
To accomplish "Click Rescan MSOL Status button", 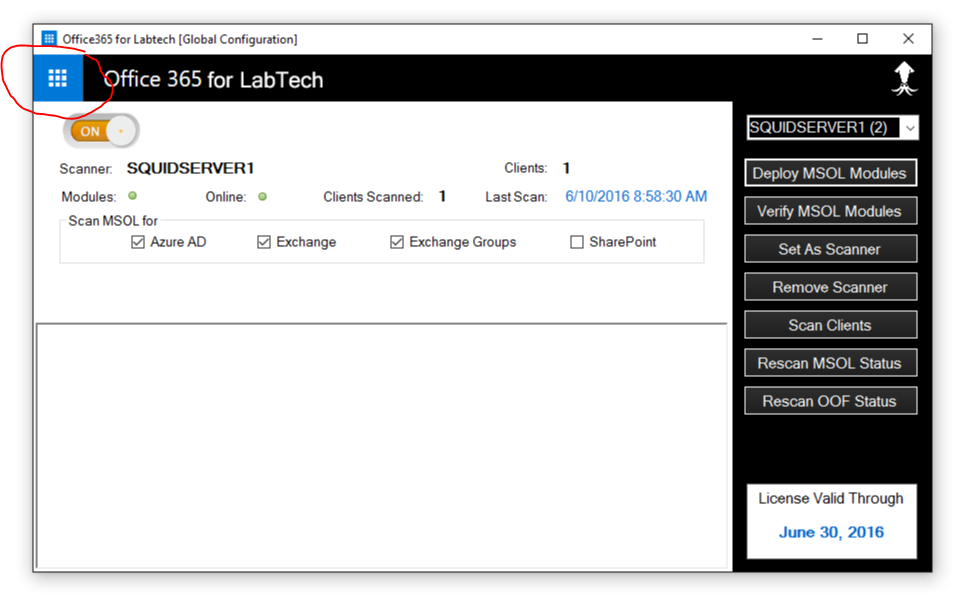I will tap(830, 363).
